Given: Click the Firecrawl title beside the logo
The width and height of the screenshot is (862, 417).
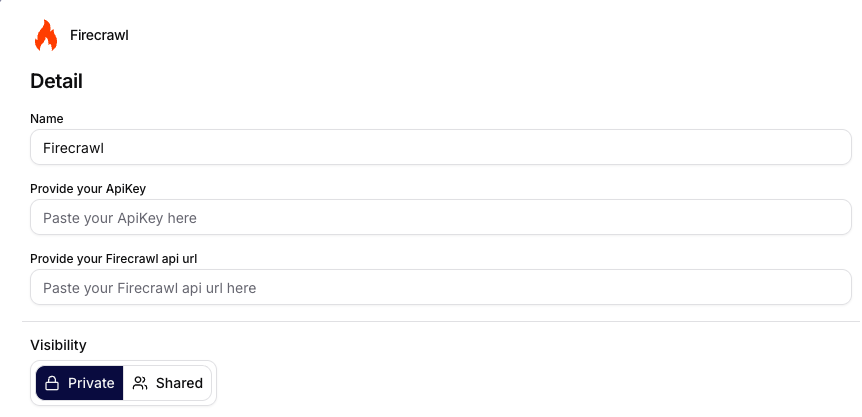Looking at the screenshot, I should click(x=99, y=35).
